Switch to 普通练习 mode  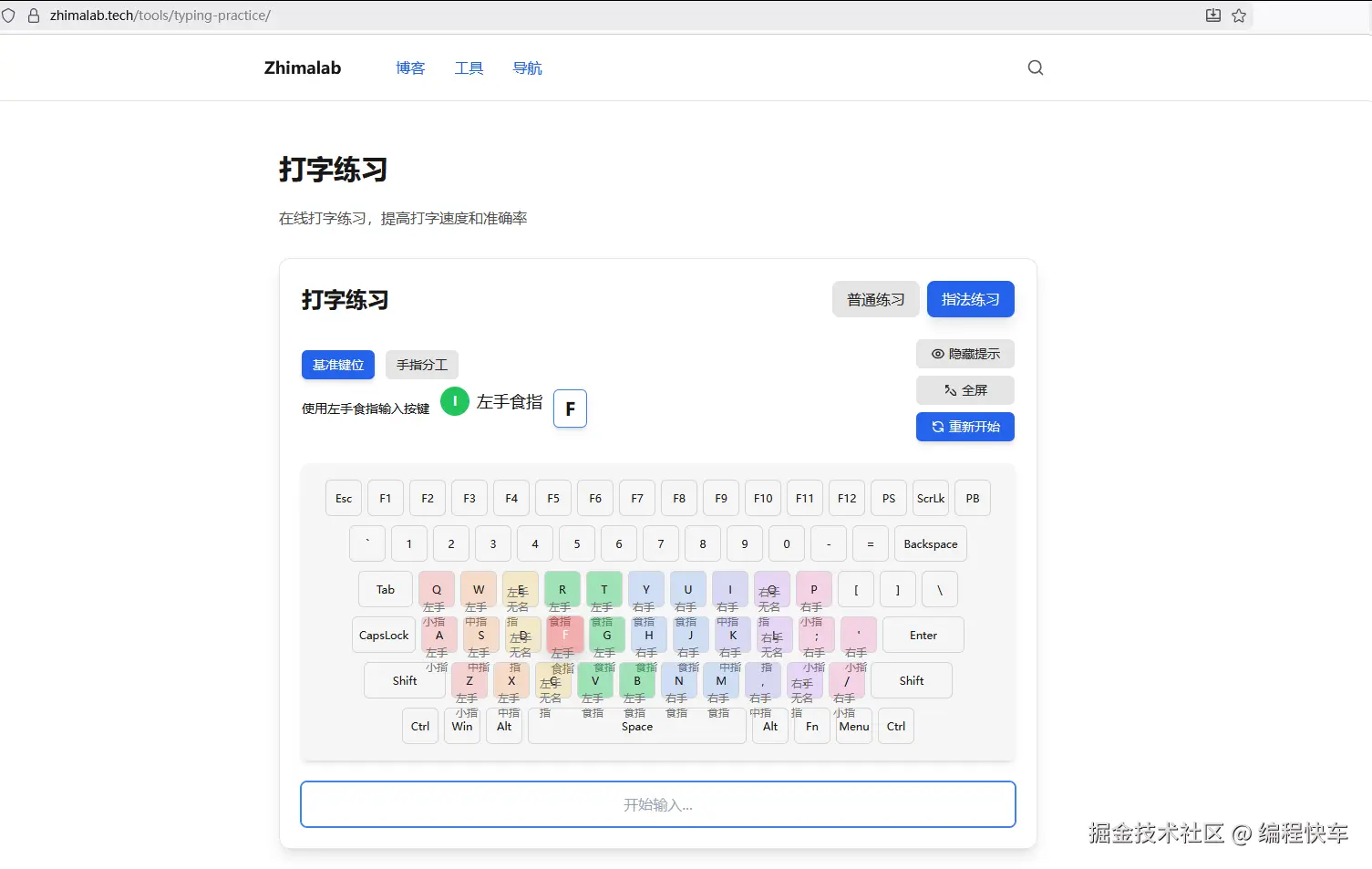click(x=875, y=298)
